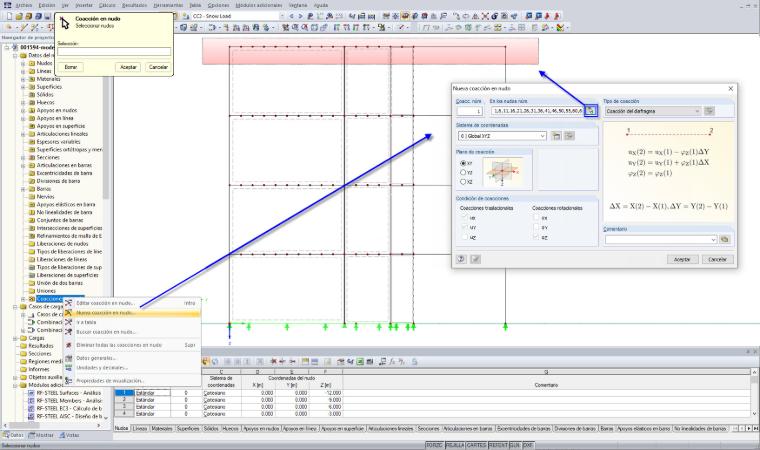Click the RFEM application icon at the top-left corner
This screenshot has width=760, height=450.
coord(7,5)
